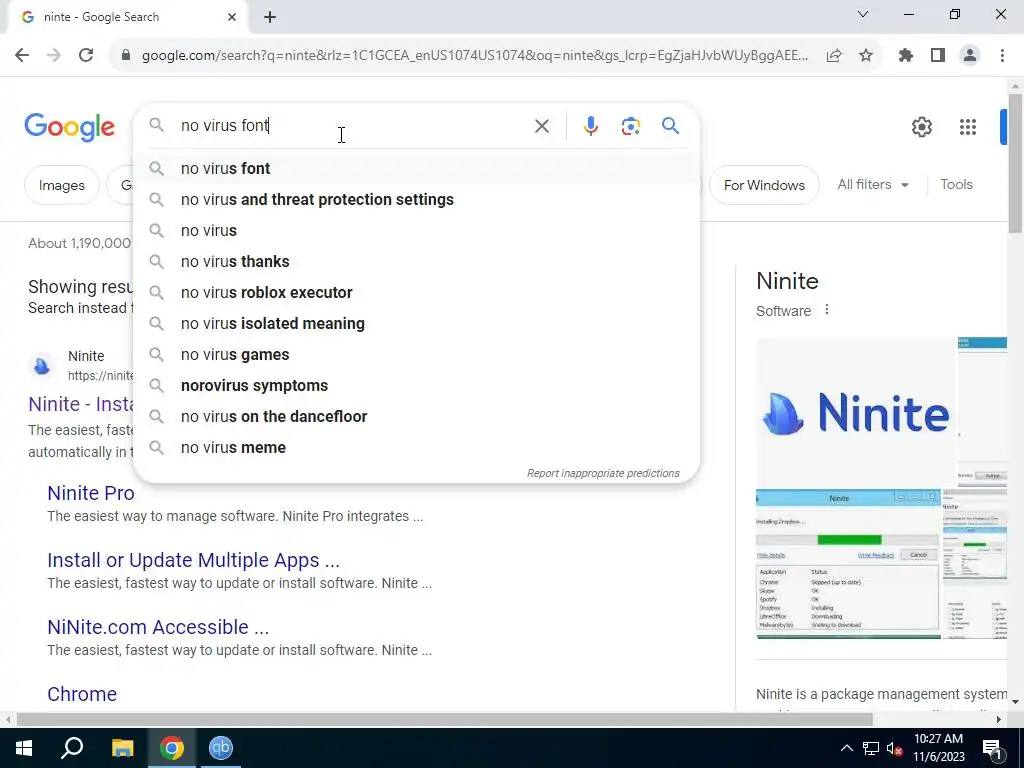The height and width of the screenshot is (768, 1024).
Task: Open Chrome extensions puzzle icon
Action: 906,56
